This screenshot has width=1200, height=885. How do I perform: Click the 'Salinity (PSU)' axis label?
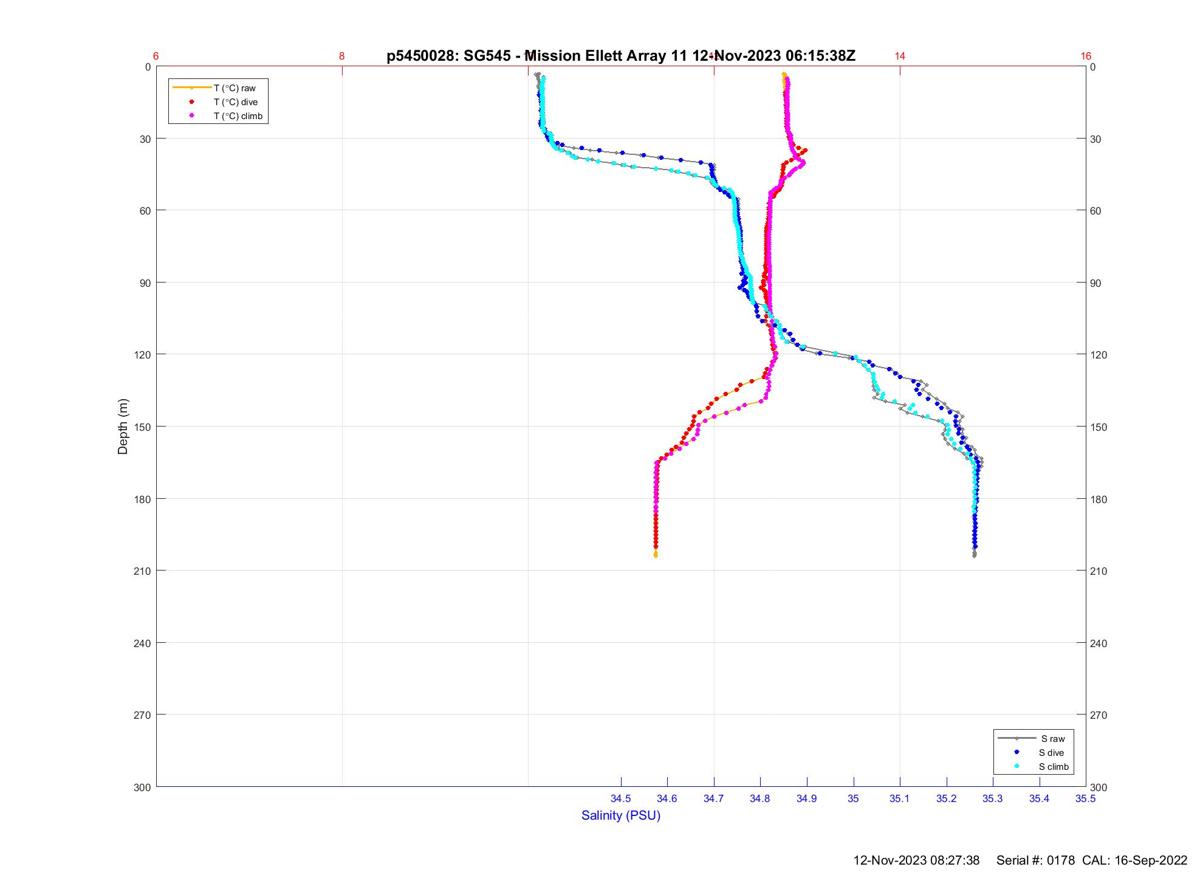tap(621, 816)
